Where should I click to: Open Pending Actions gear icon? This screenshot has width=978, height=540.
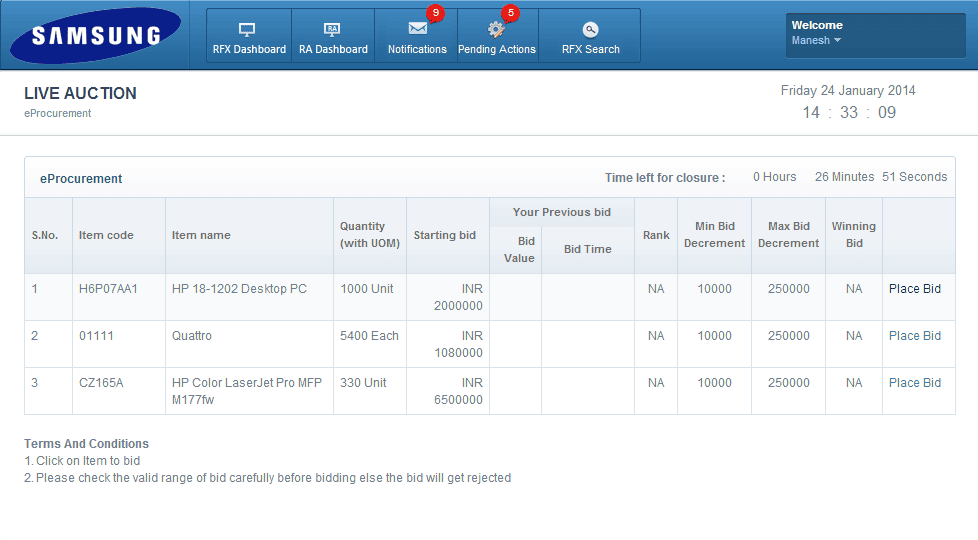click(x=496, y=29)
